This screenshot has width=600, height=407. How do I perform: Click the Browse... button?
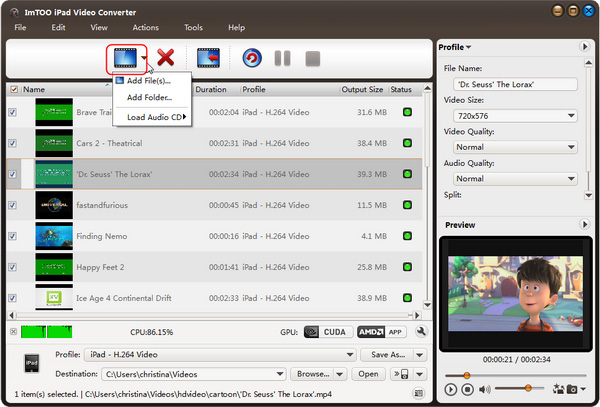(313, 374)
